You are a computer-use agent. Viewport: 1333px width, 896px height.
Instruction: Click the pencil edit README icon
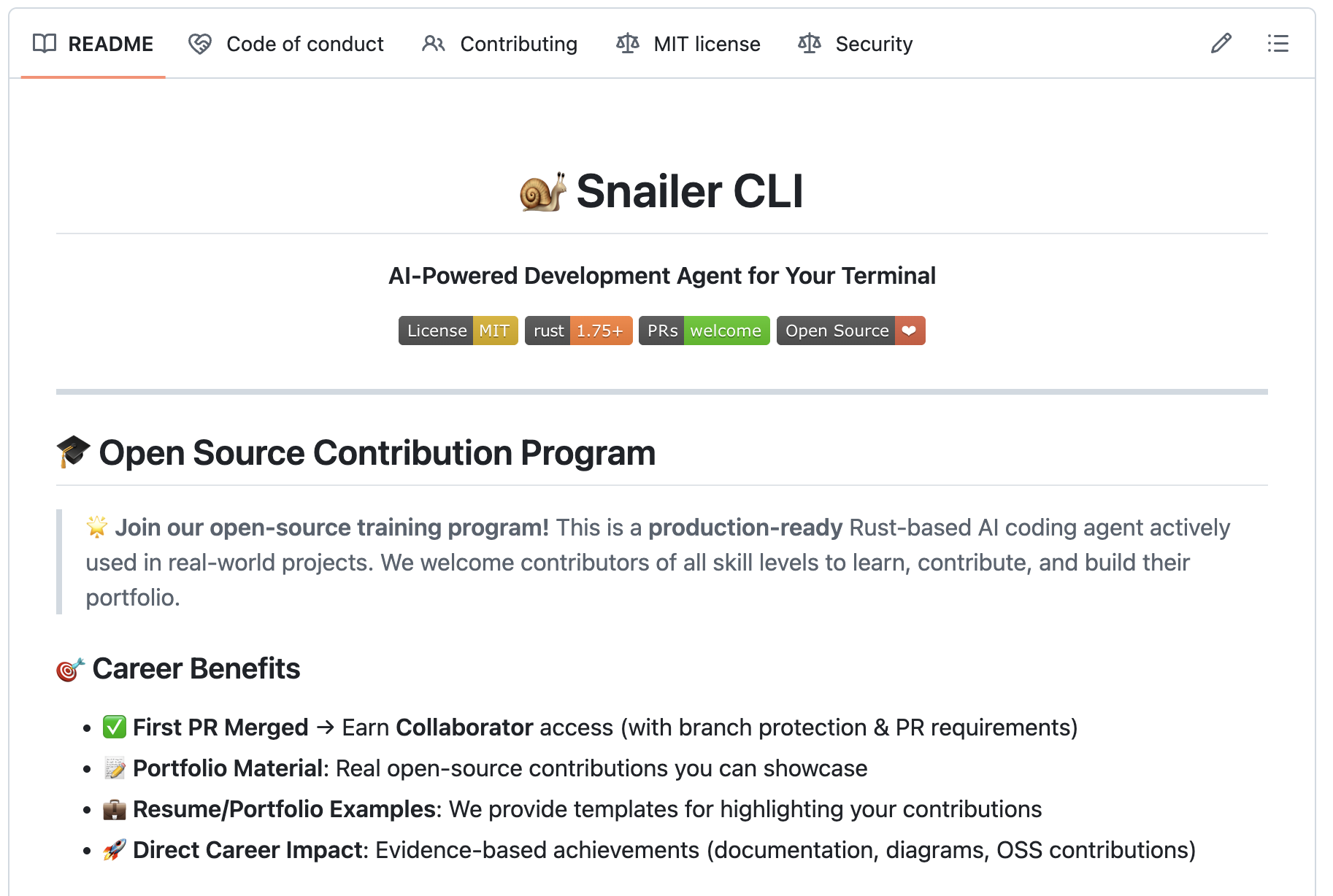point(1221,44)
